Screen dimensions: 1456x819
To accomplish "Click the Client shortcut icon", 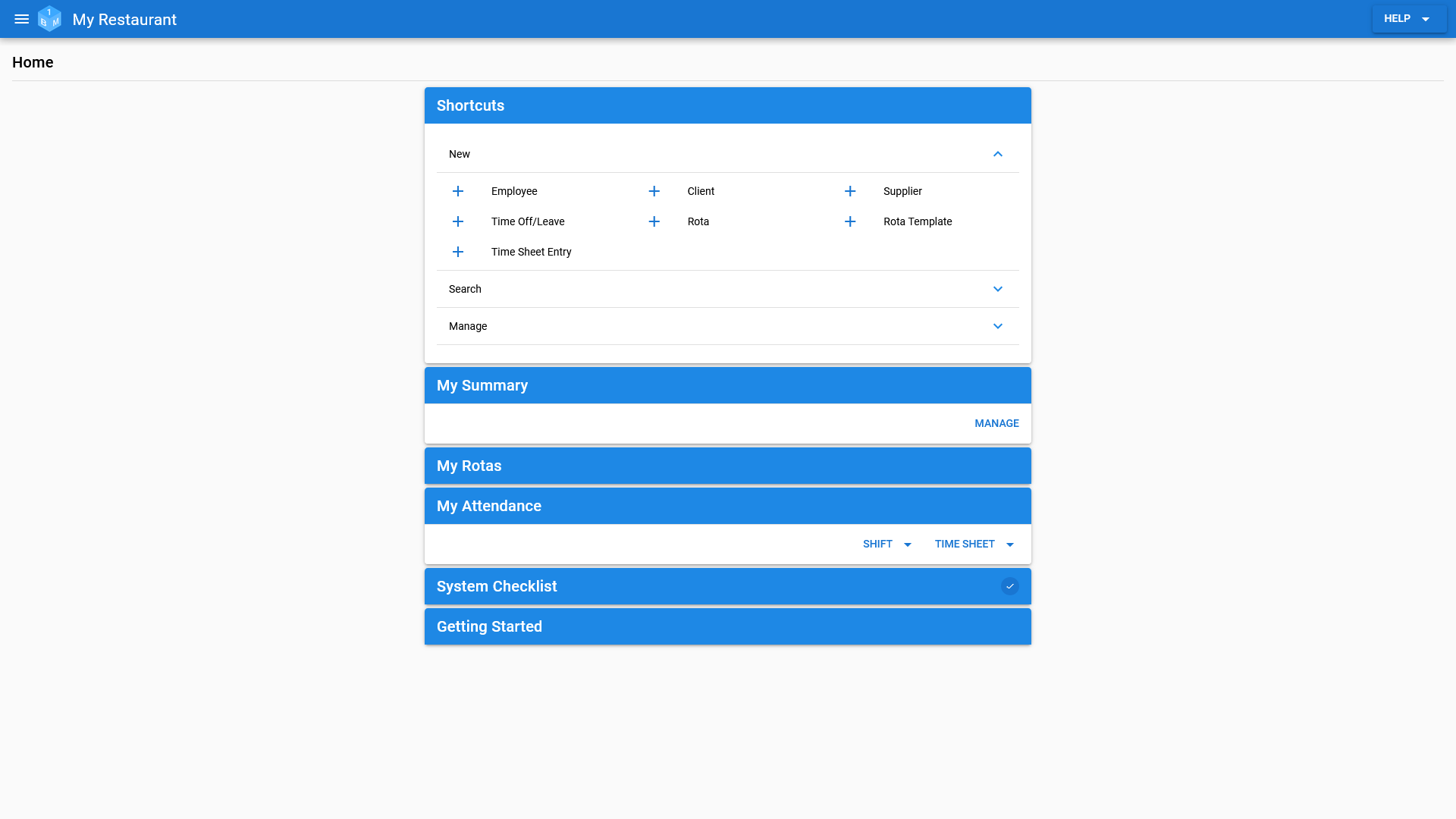I will tap(654, 190).
